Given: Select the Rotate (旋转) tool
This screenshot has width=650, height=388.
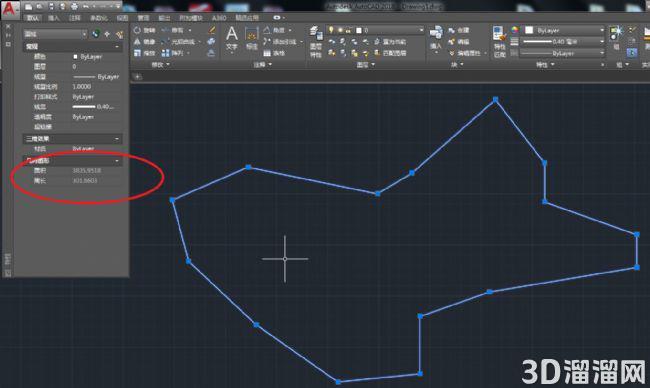Looking at the screenshot, I should click(144, 30).
